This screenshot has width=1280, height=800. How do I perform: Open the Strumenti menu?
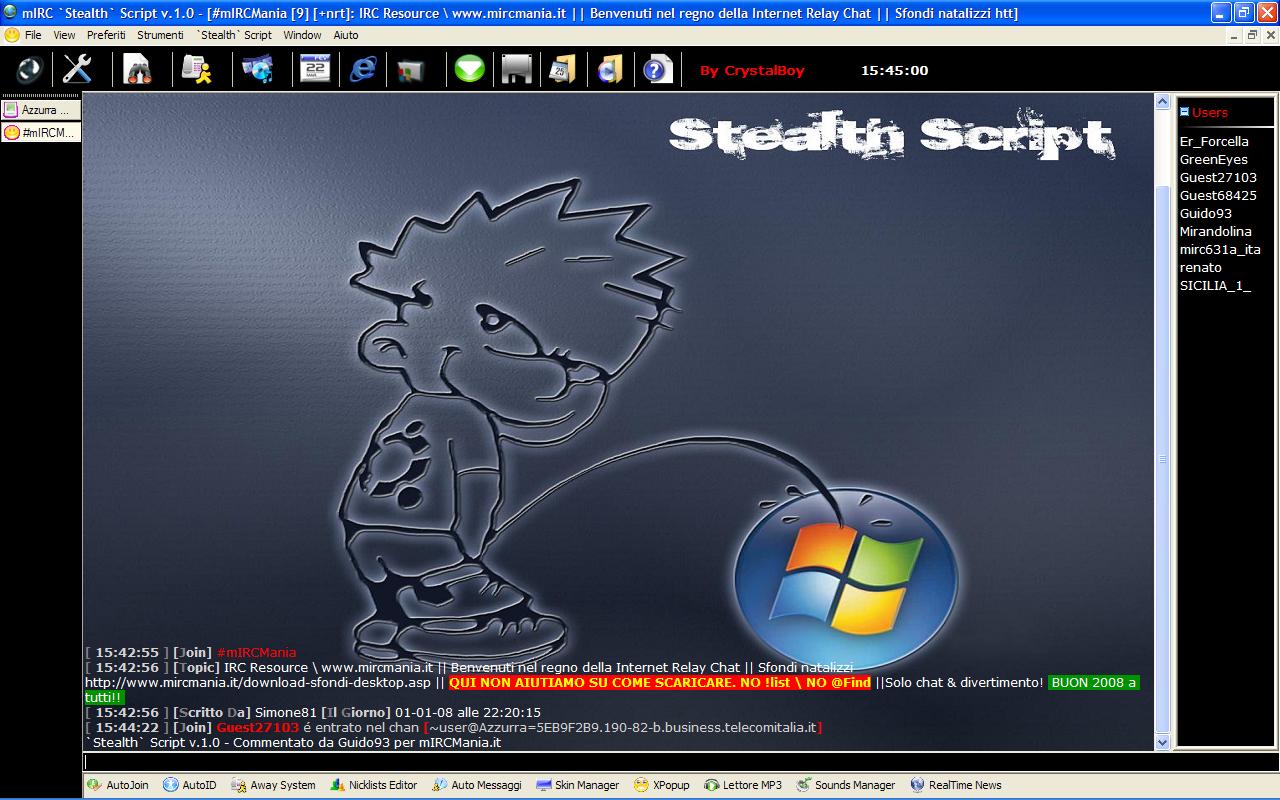(160, 35)
